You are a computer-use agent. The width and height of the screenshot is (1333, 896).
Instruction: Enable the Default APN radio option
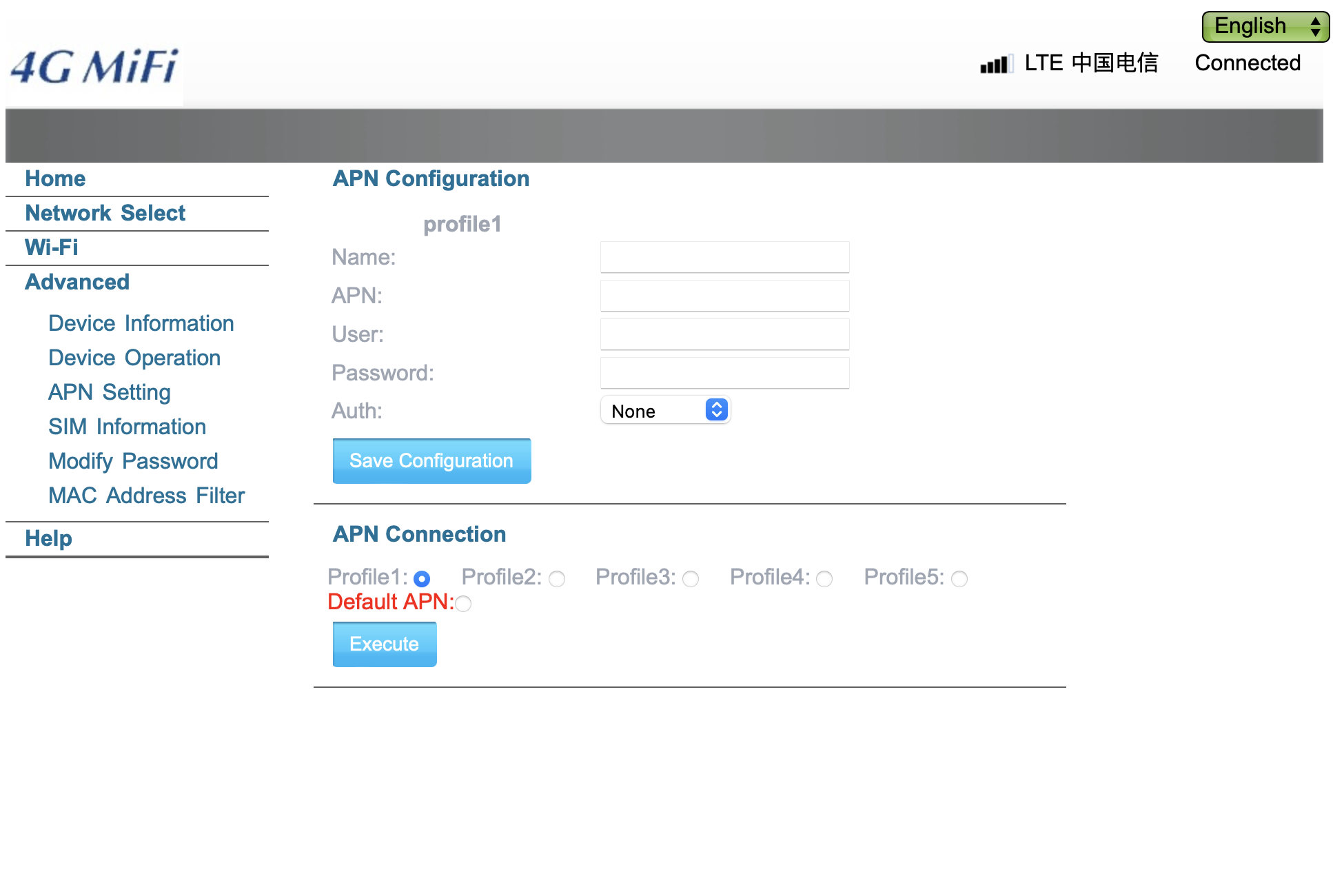point(463,604)
